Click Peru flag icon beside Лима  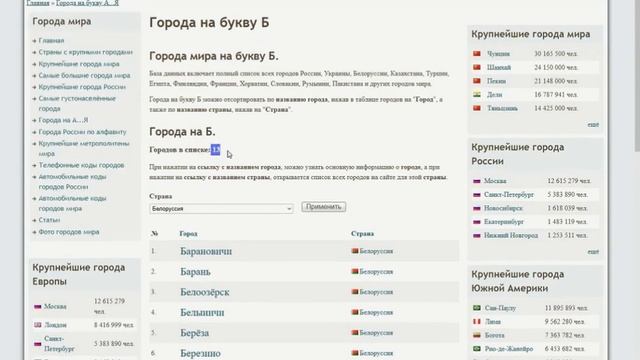(477, 321)
